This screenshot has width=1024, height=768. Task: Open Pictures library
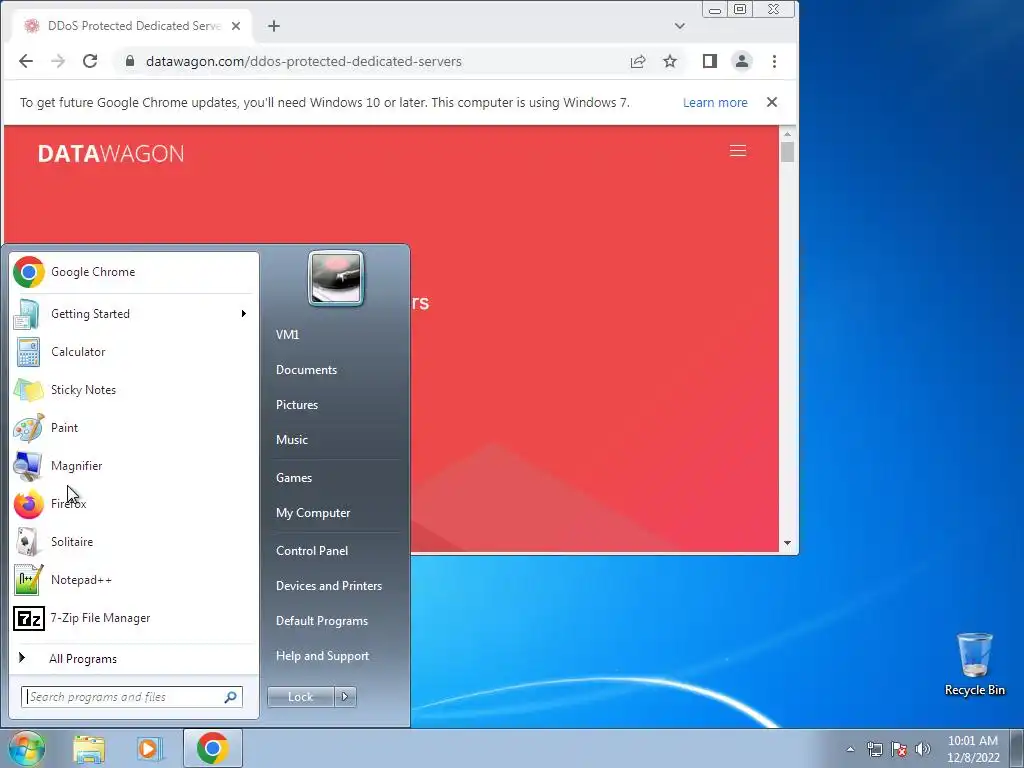296,405
